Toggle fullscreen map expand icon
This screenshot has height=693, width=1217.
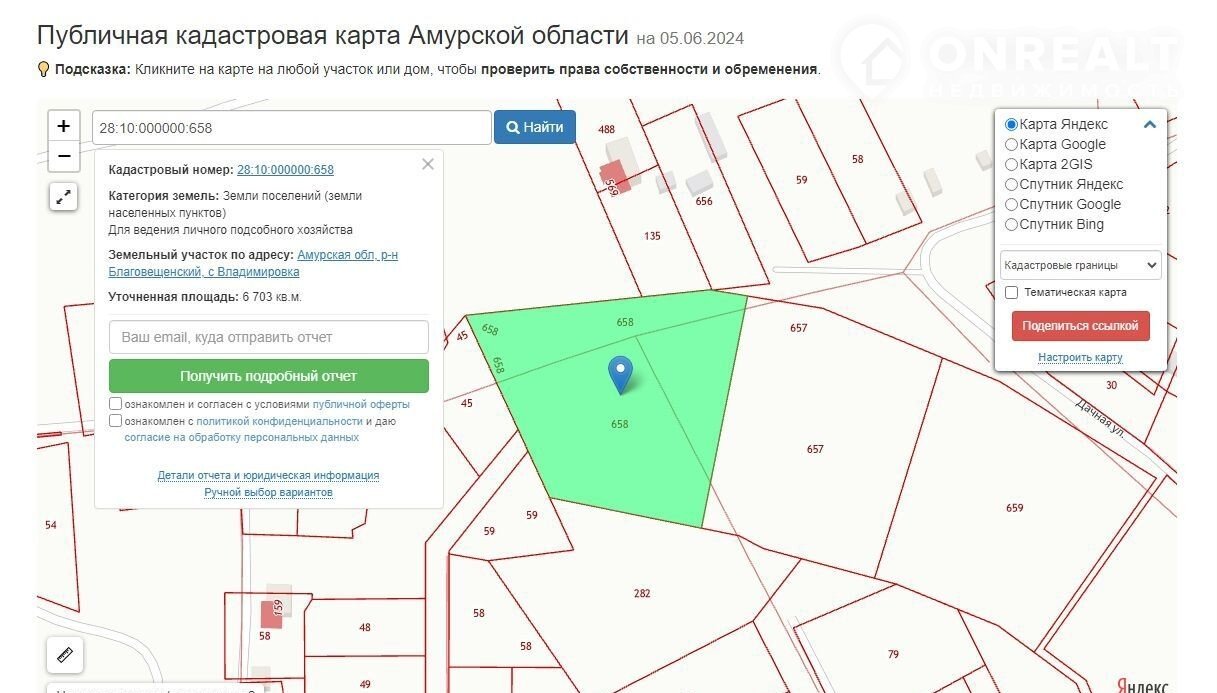click(x=63, y=197)
